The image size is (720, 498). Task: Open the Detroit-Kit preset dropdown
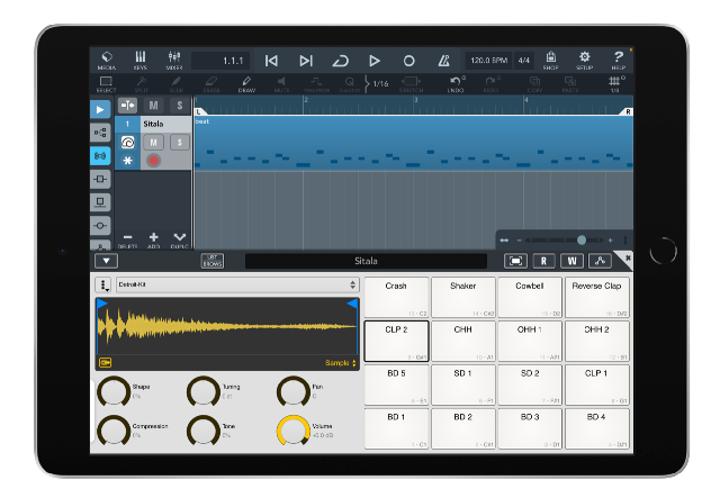click(x=237, y=285)
